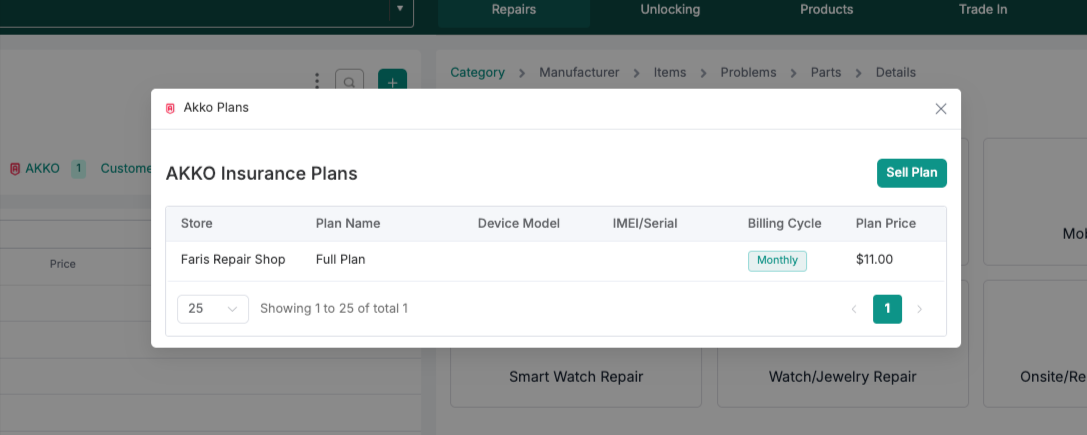
Task: Select the Smart Watch Repair category card
Action: tap(576, 377)
